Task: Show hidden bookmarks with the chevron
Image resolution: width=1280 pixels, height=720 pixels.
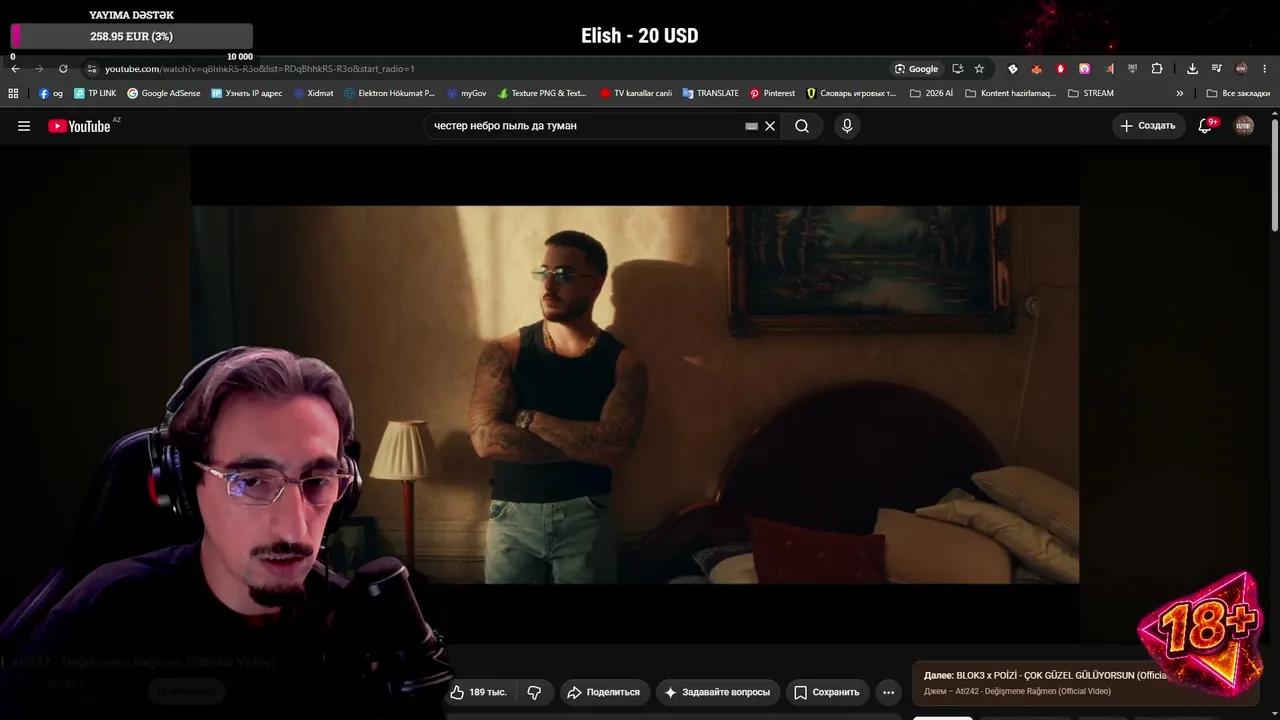Action: 1180,93
